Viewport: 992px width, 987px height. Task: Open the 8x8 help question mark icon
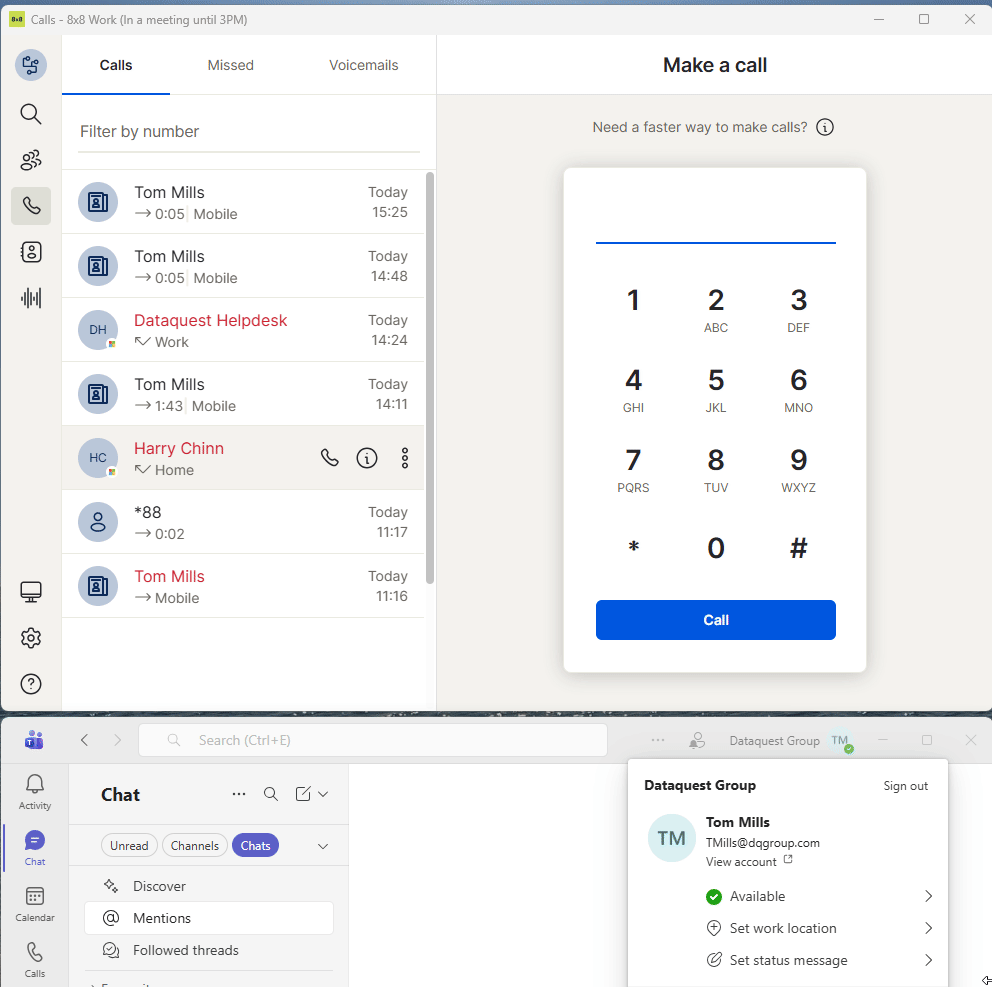30,684
